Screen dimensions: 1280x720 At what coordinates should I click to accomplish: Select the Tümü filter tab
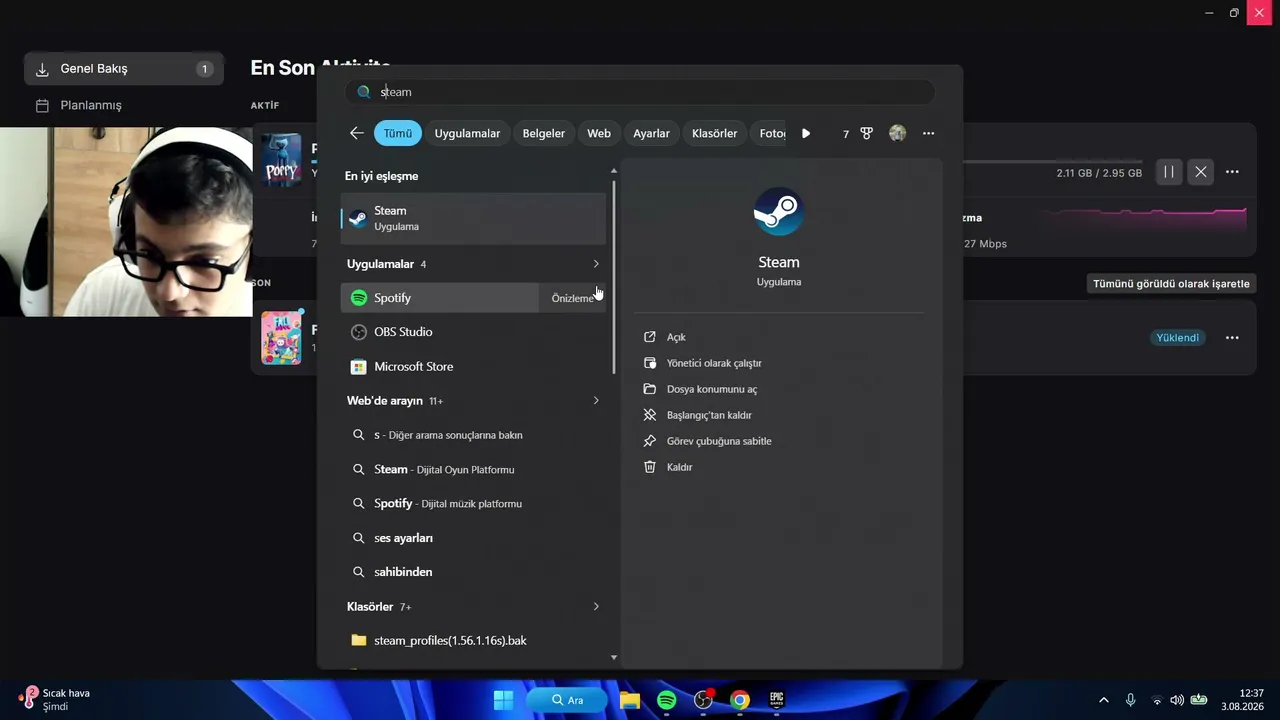[x=398, y=133]
